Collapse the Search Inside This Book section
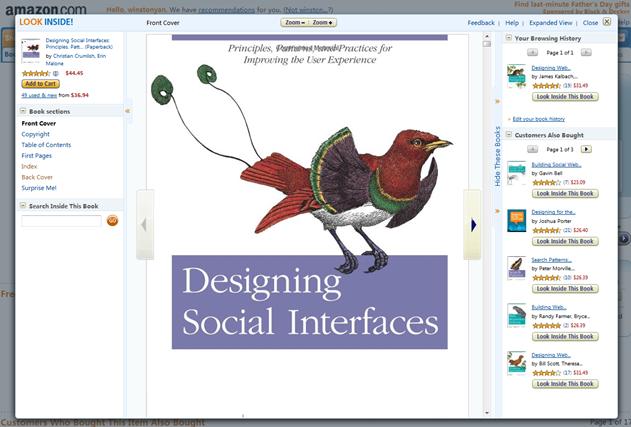Screen dimensions: 631x427 tap(22, 205)
